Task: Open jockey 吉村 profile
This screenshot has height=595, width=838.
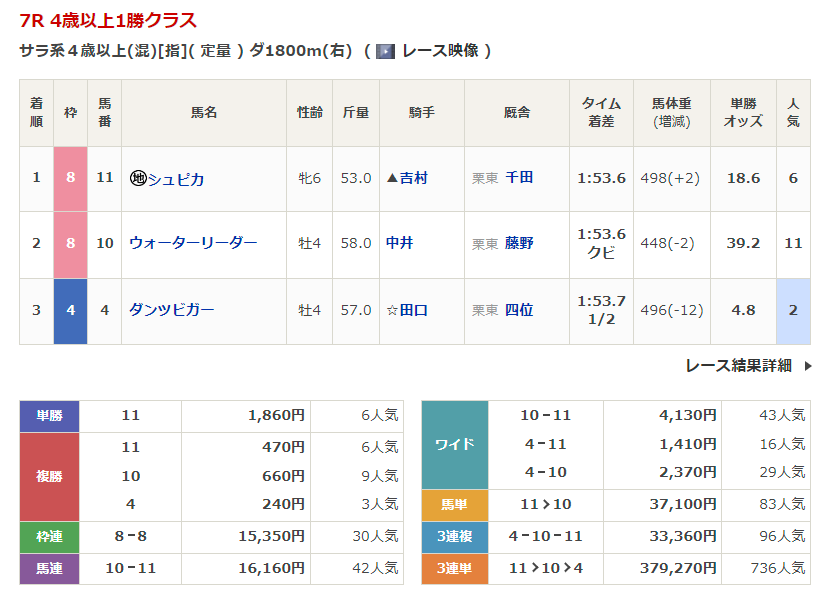Action: point(413,178)
